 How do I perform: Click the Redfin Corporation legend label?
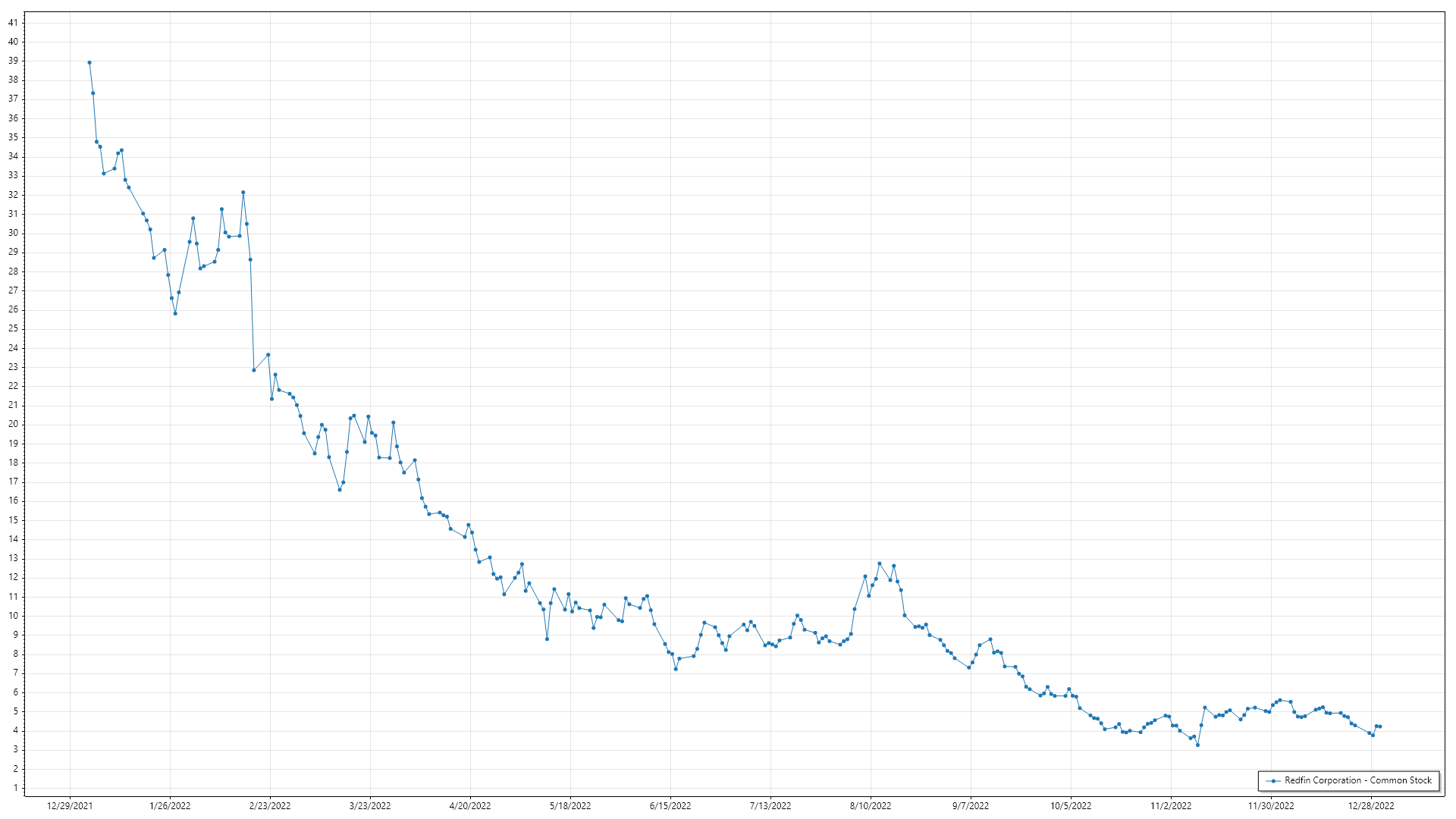1357,780
